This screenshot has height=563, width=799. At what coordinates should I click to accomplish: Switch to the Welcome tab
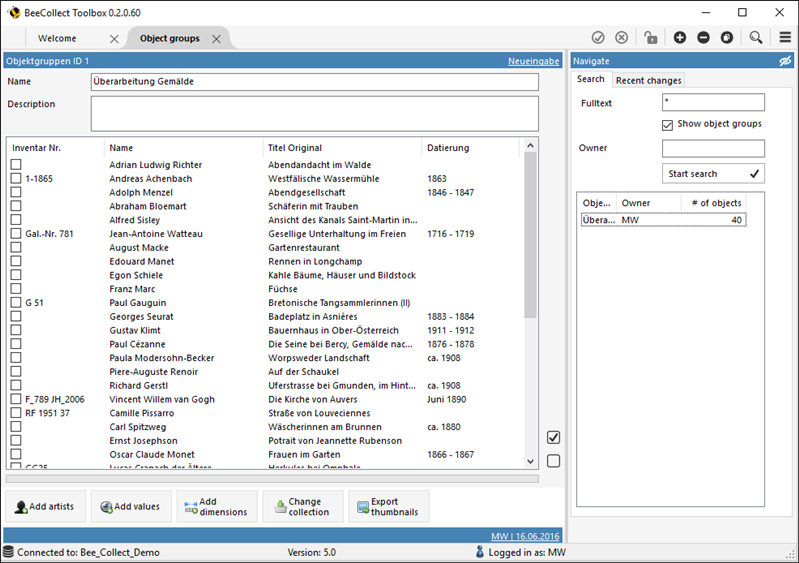tap(57, 38)
